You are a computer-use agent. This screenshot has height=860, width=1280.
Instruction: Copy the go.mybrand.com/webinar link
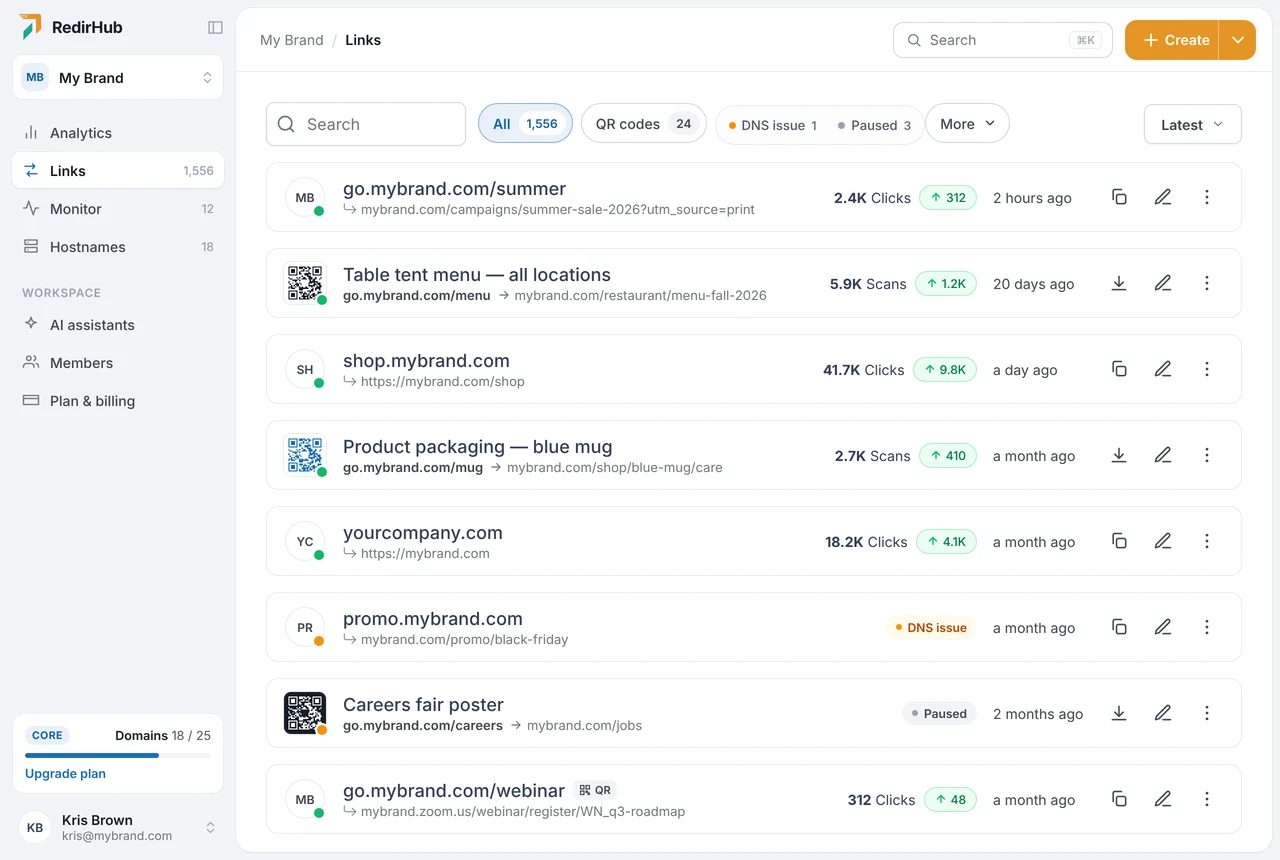1119,799
